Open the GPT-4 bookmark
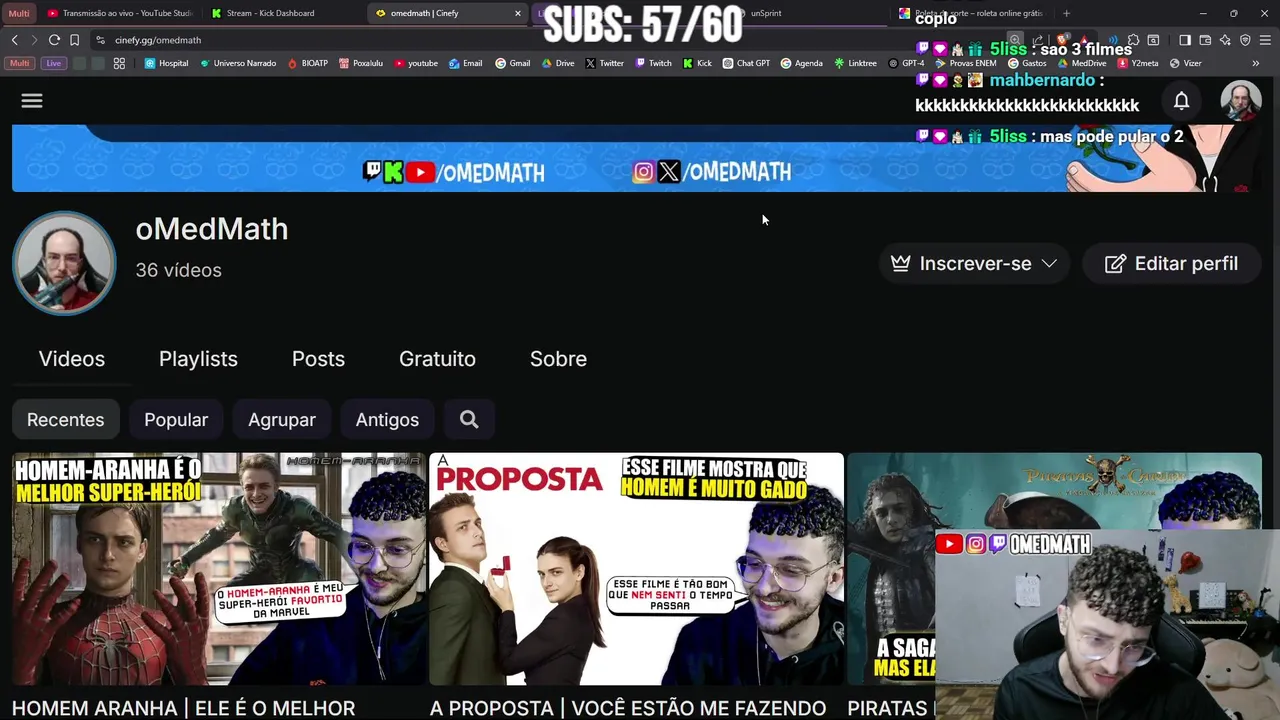The width and height of the screenshot is (1280, 720). coord(906,63)
